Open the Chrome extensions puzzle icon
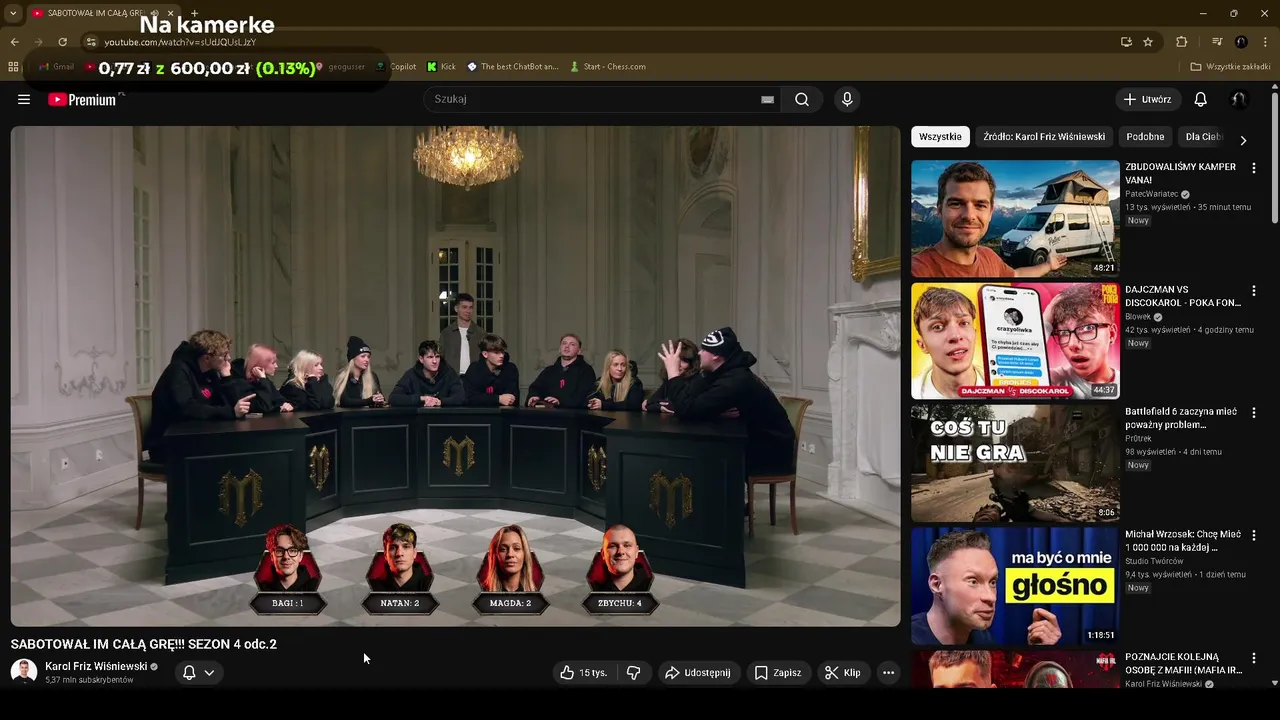The image size is (1280, 720). coord(1181,42)
